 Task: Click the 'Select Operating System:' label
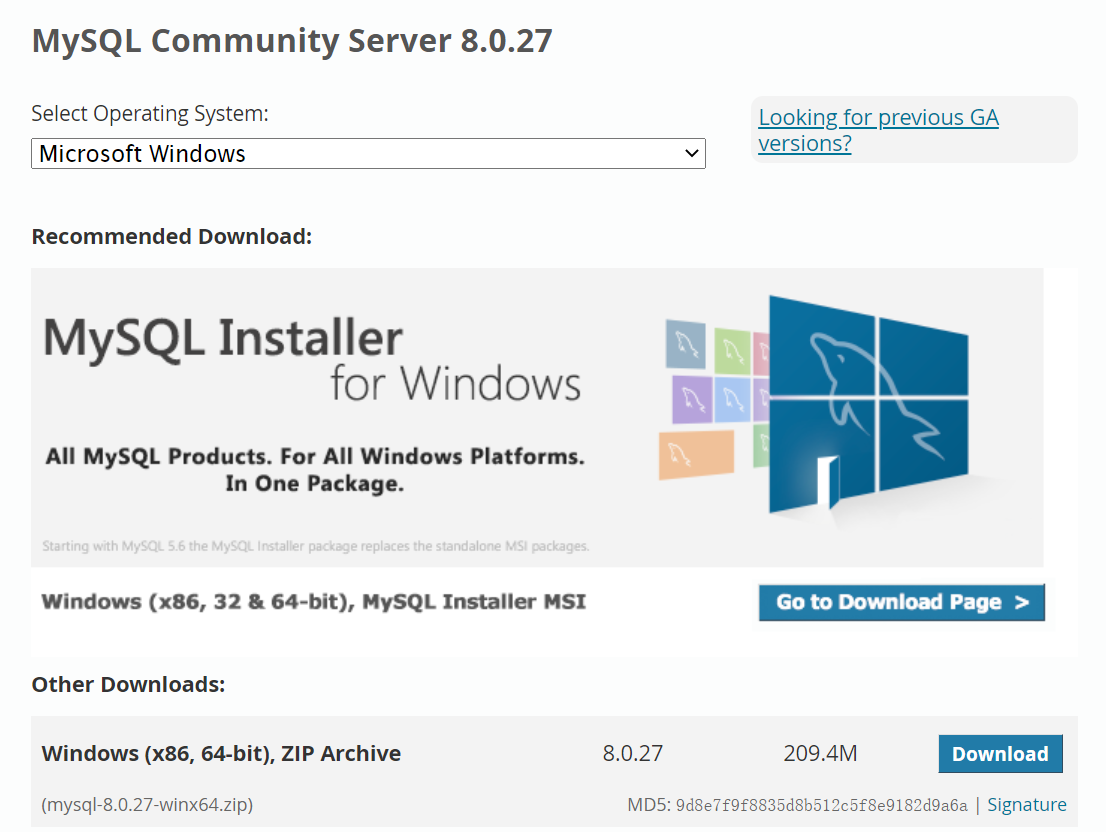click(x=150, y=114)
